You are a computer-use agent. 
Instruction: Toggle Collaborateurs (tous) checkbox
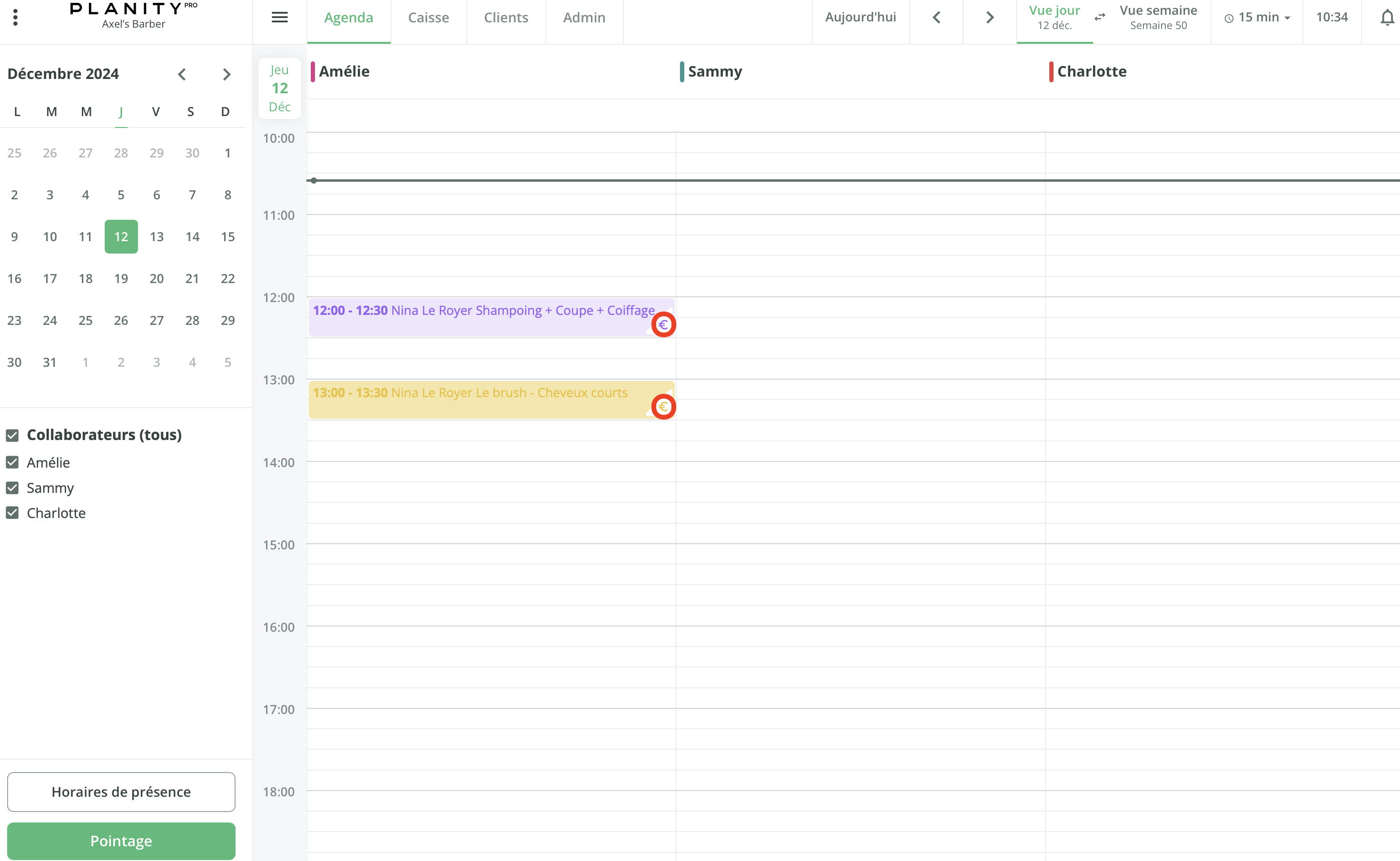pos(12,435)
